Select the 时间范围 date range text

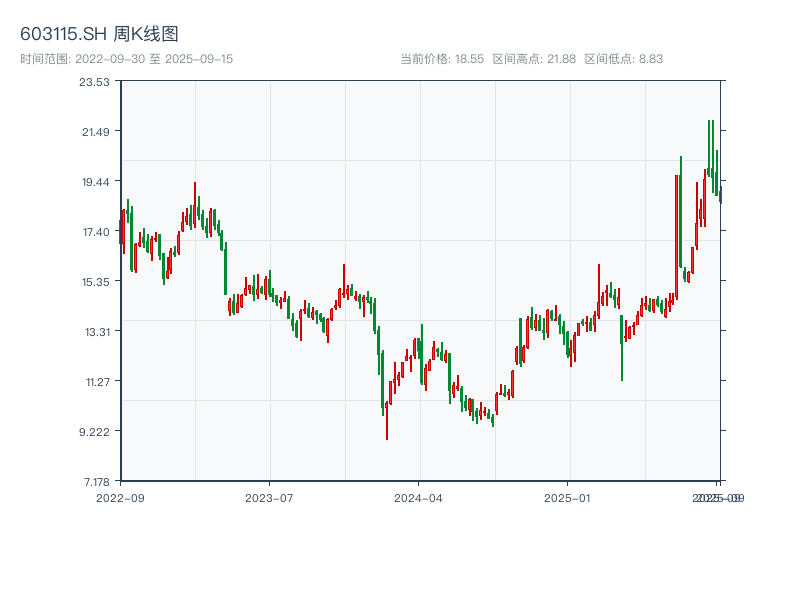click(x=126, y=59)
